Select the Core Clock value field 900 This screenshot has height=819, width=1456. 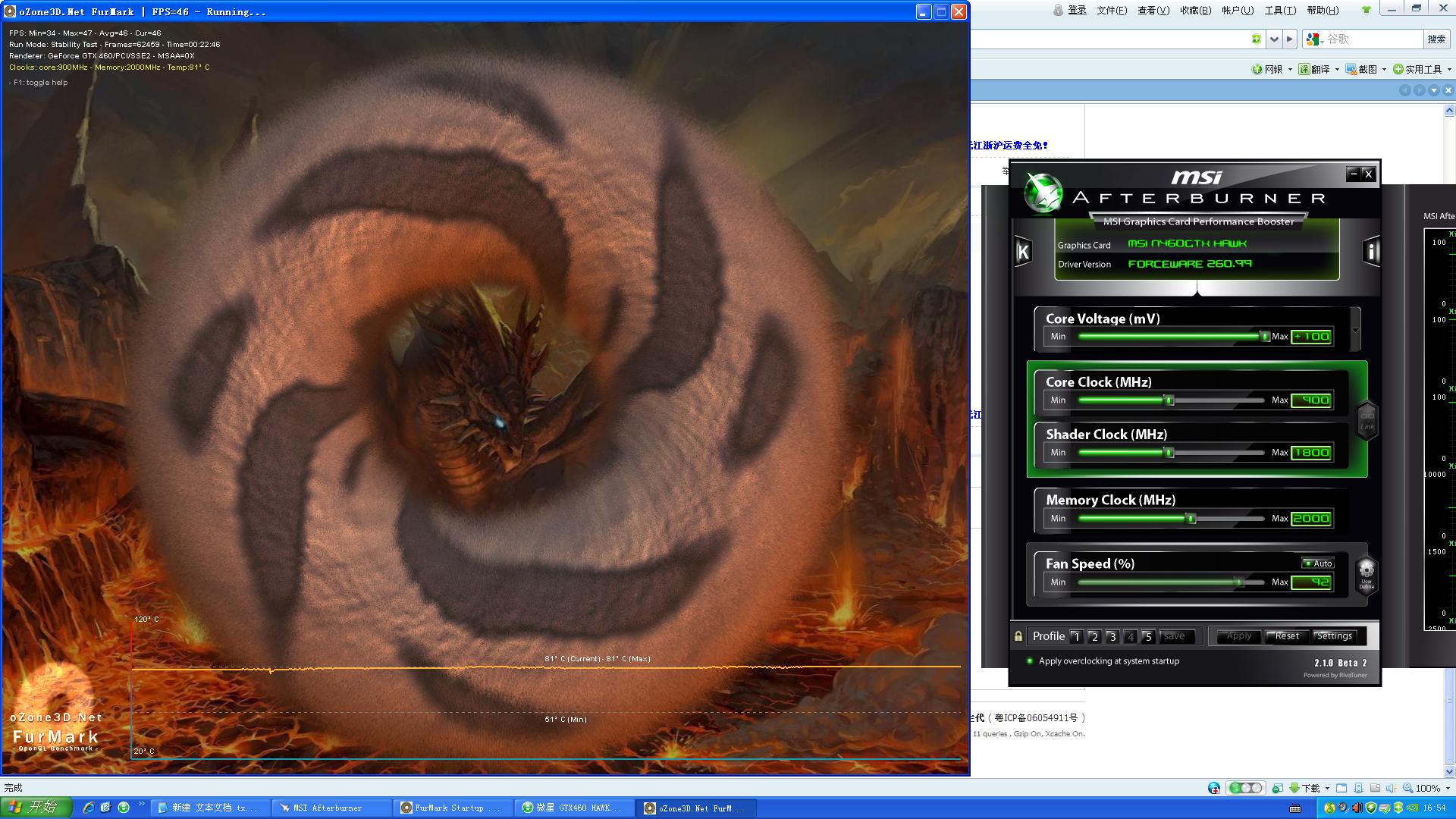click(x=1311, y=400)
